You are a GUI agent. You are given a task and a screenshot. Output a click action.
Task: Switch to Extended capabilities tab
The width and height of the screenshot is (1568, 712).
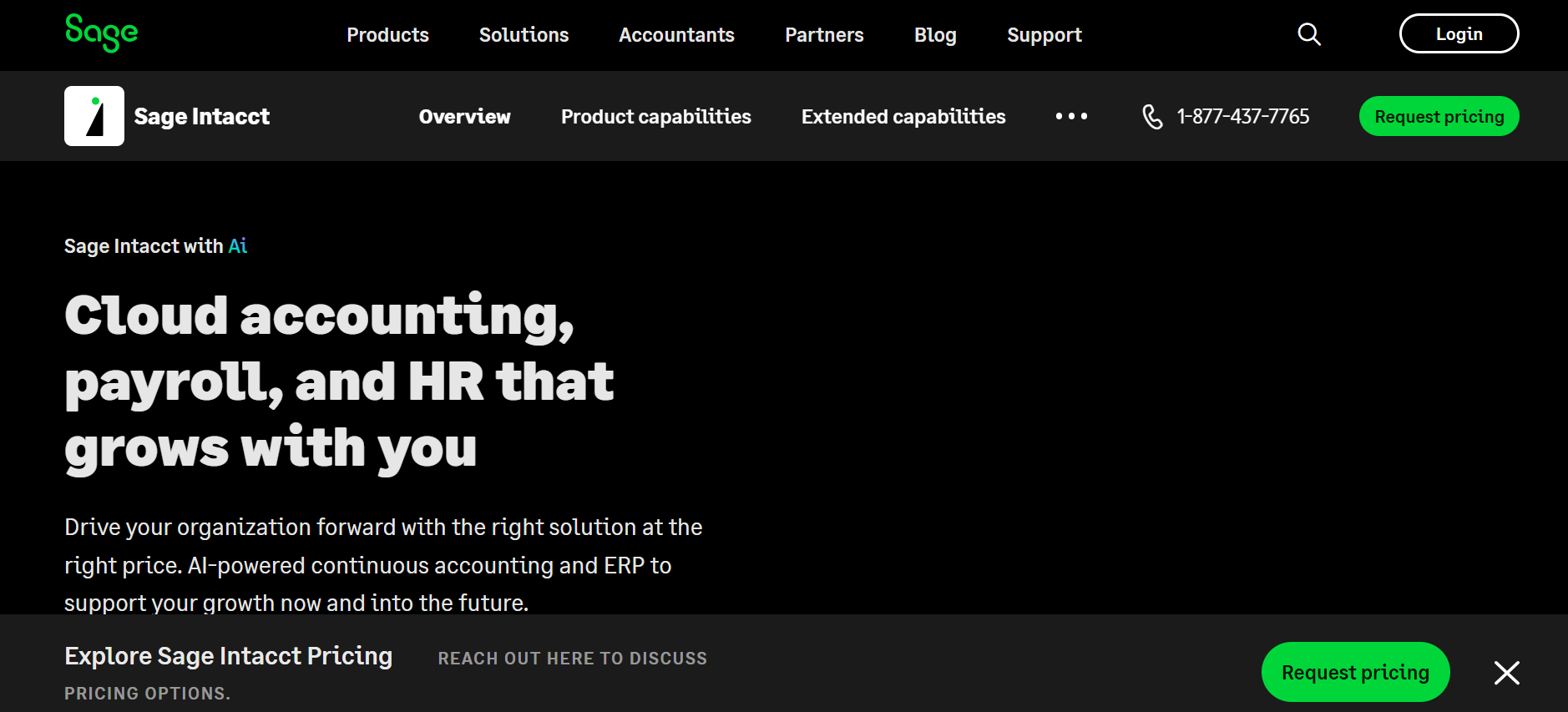tap(903, 117)
